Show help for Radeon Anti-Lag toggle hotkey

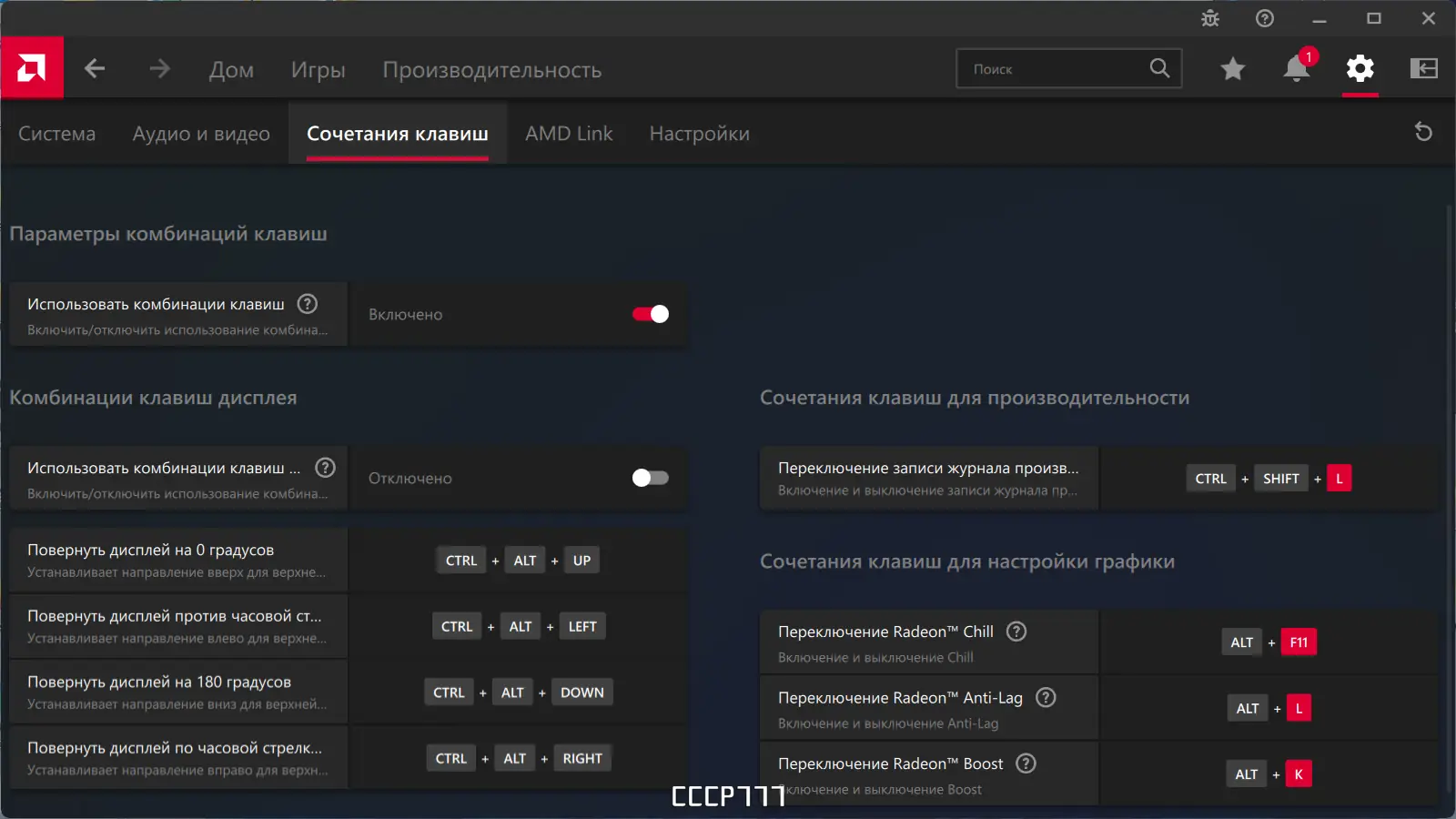click(x=1046, y=698)
